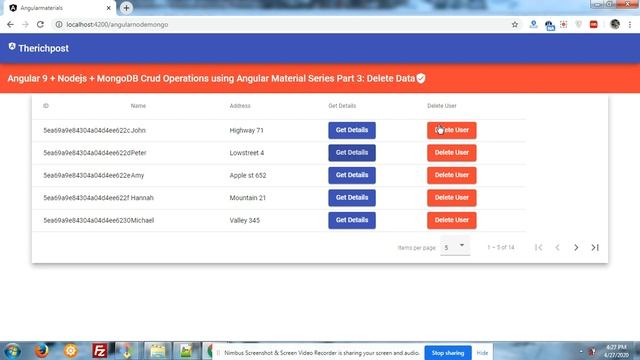Viewport: 640px width, 360px height.
Task: Get Details for Michael
Action: click(x=352, y=220)
